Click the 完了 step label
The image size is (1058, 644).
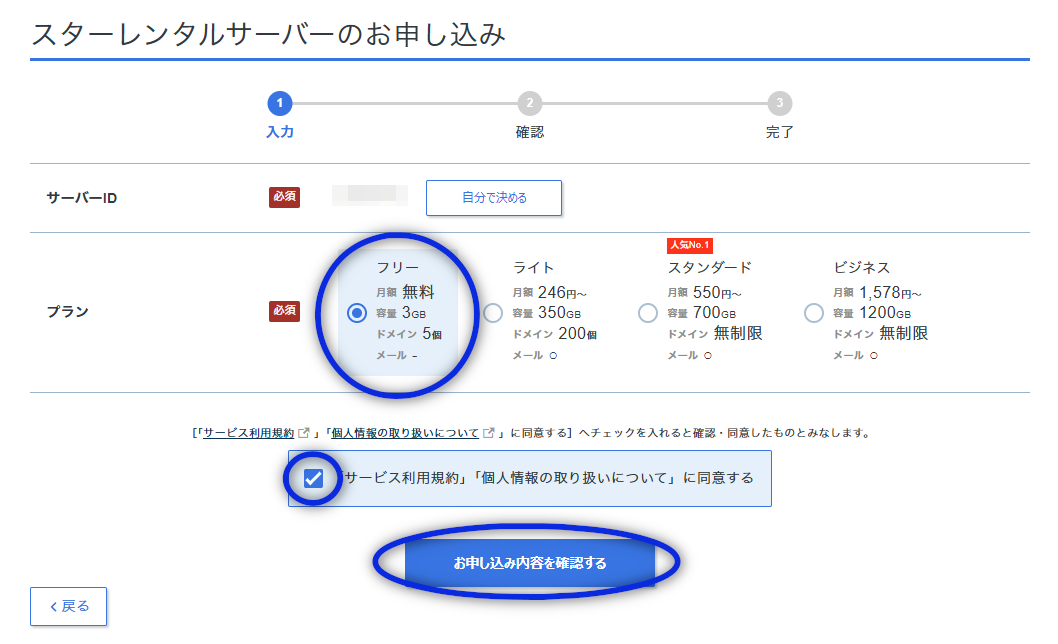[779, 132]
